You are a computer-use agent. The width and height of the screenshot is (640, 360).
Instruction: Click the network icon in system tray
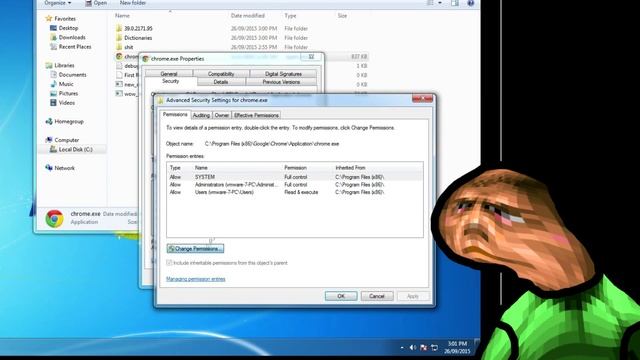pyautogui.click(x=434, y=347)
